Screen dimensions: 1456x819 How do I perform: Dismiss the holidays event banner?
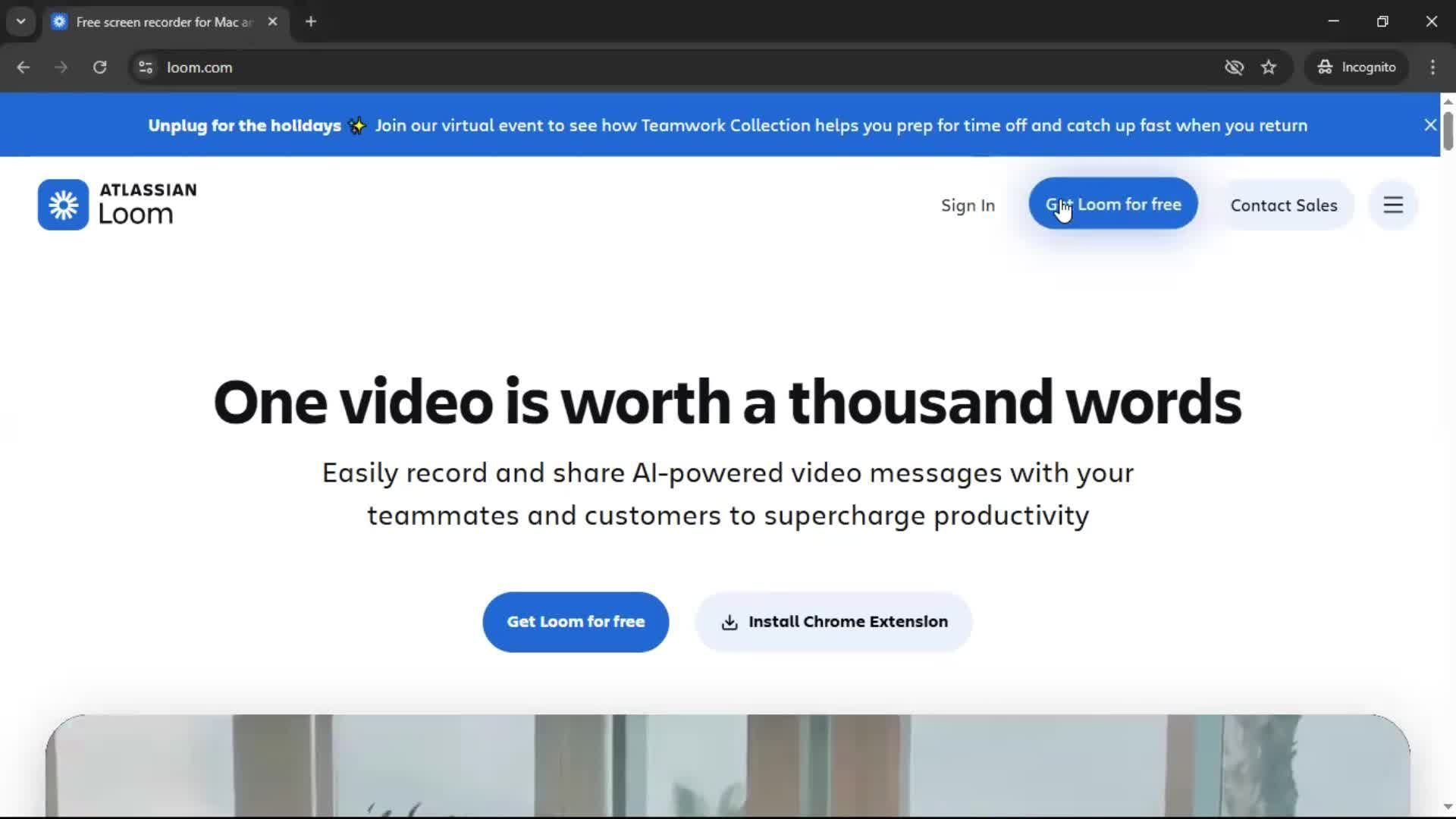point(1429,124)
